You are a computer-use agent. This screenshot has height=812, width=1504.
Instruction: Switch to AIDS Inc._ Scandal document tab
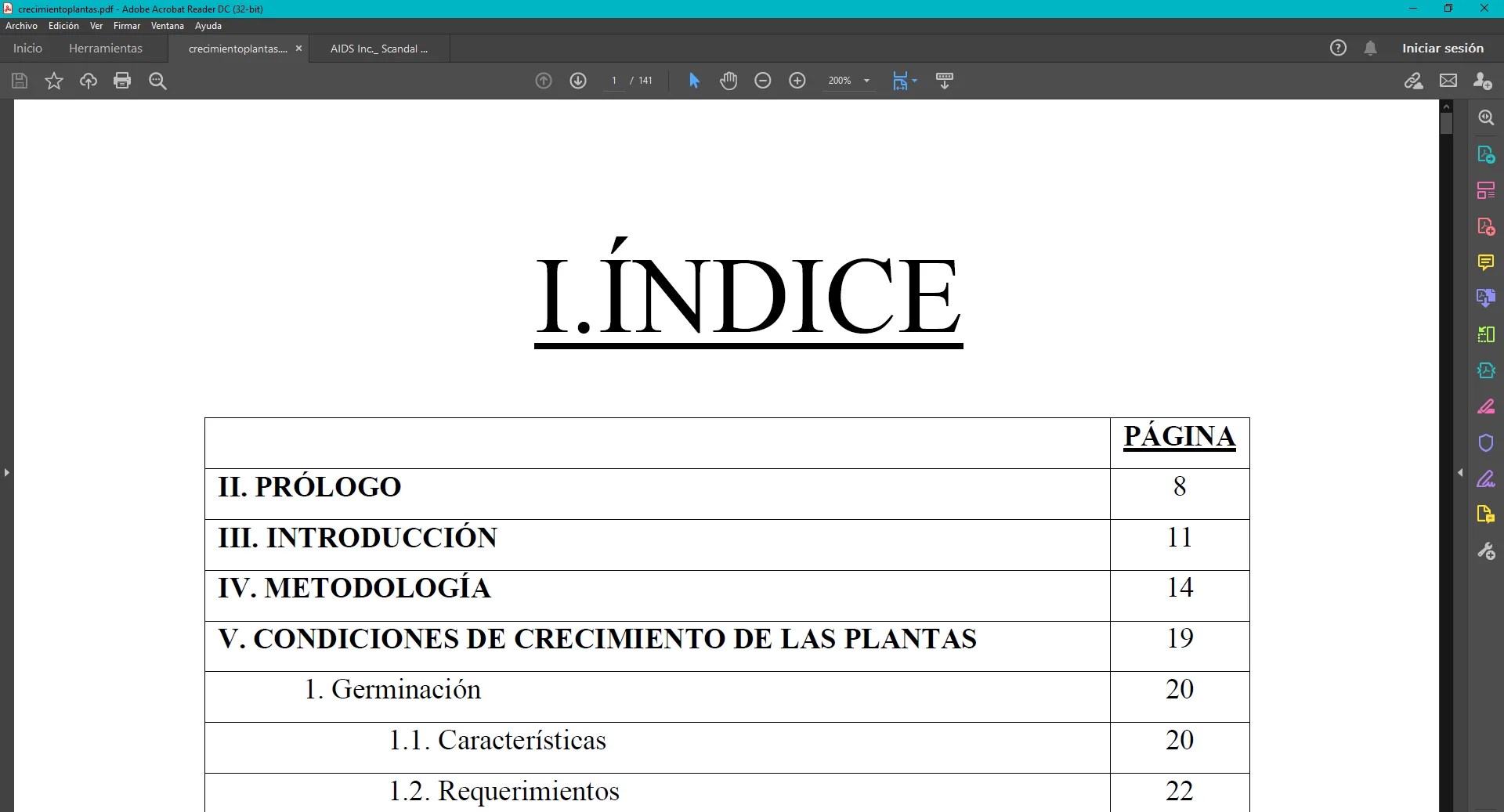point(379,49)
